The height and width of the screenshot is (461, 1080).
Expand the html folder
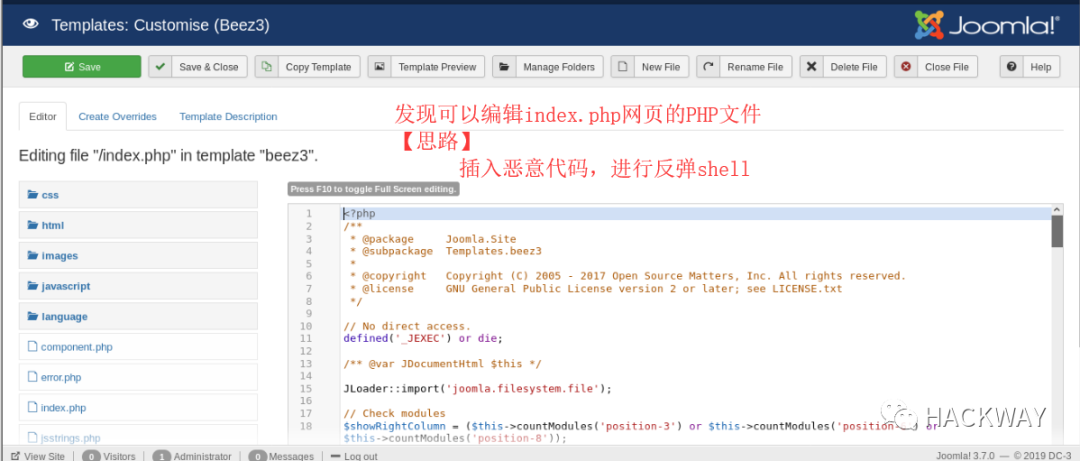pyautogui.click(x=138, y=225)
